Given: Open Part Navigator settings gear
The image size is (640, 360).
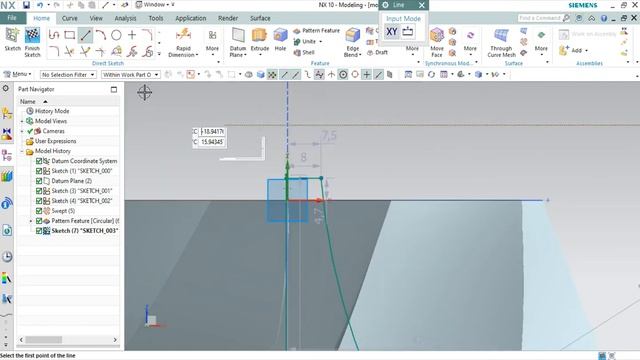Looking at the screenshot, I should click(x=6, y=89).
